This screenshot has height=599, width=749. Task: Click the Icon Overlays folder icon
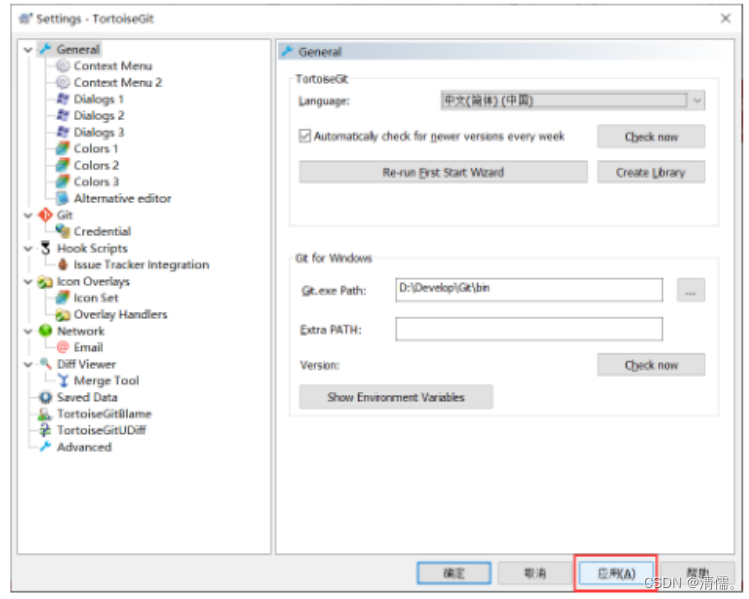coord(46,281)
